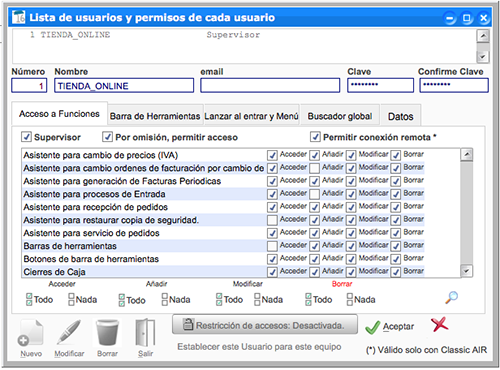The image size is (500, 370).
Task: Toggle Permitir conexión remota checkbox
Action: [315, 137]
